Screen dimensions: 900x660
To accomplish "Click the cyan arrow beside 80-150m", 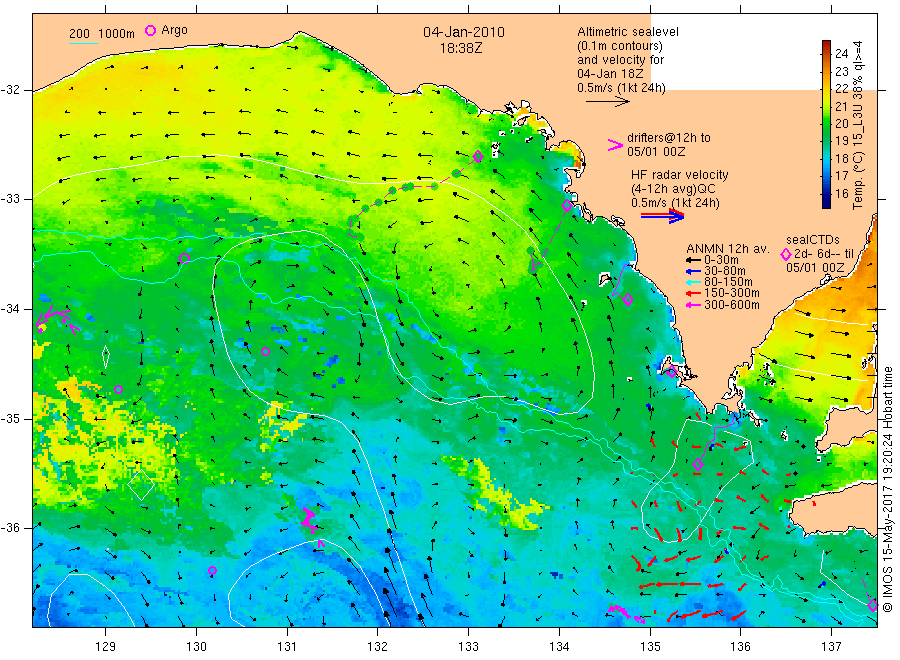I will click(x=695, y=282).
